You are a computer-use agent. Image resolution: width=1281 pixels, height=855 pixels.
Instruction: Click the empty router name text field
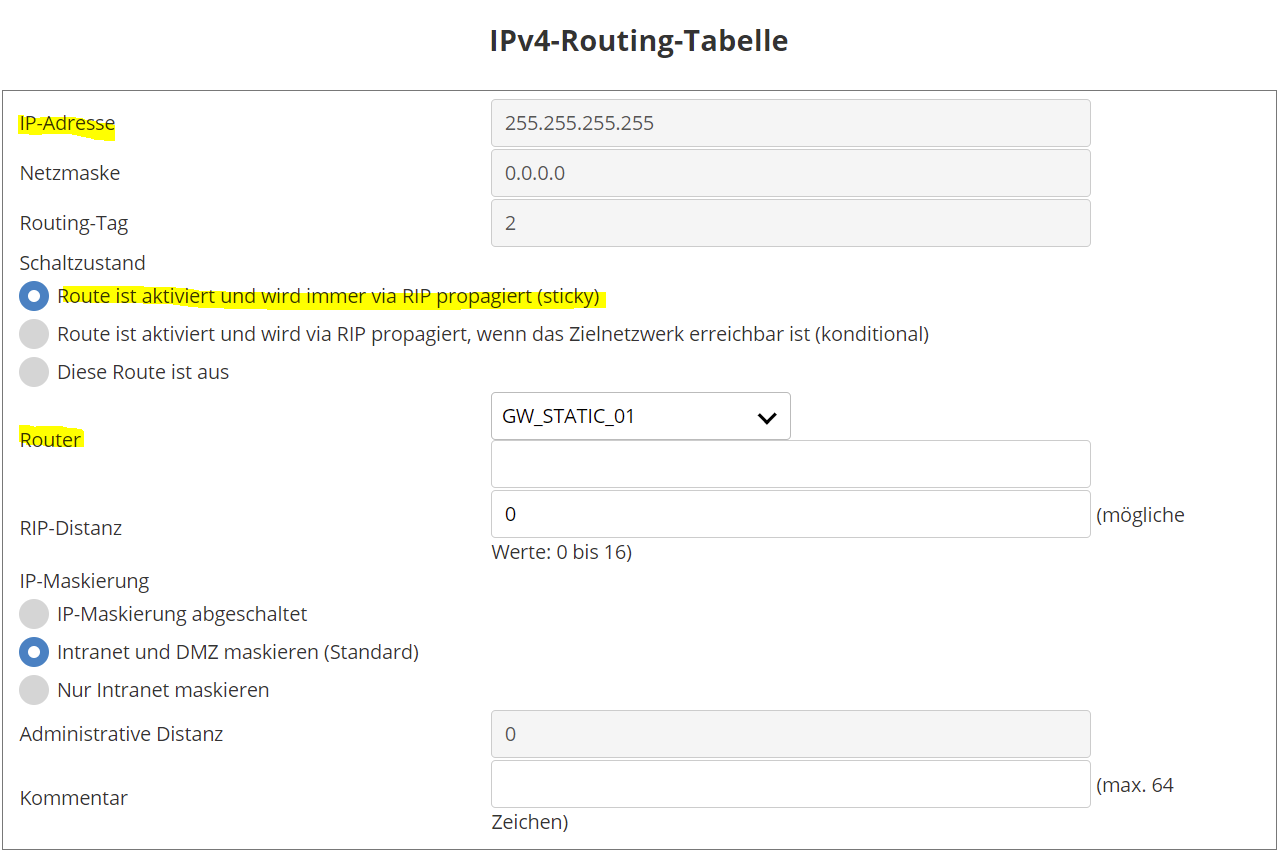coord(790,464)
